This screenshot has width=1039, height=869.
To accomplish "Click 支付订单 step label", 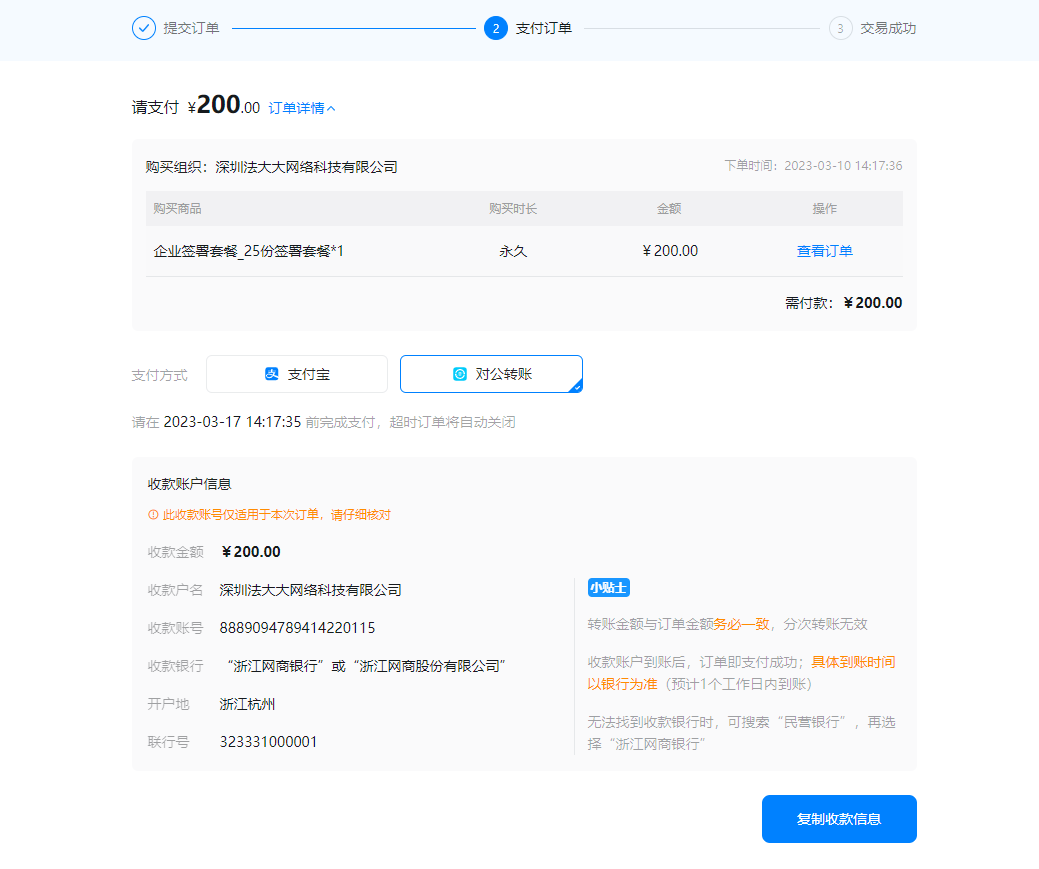I will tap(543, 29).
